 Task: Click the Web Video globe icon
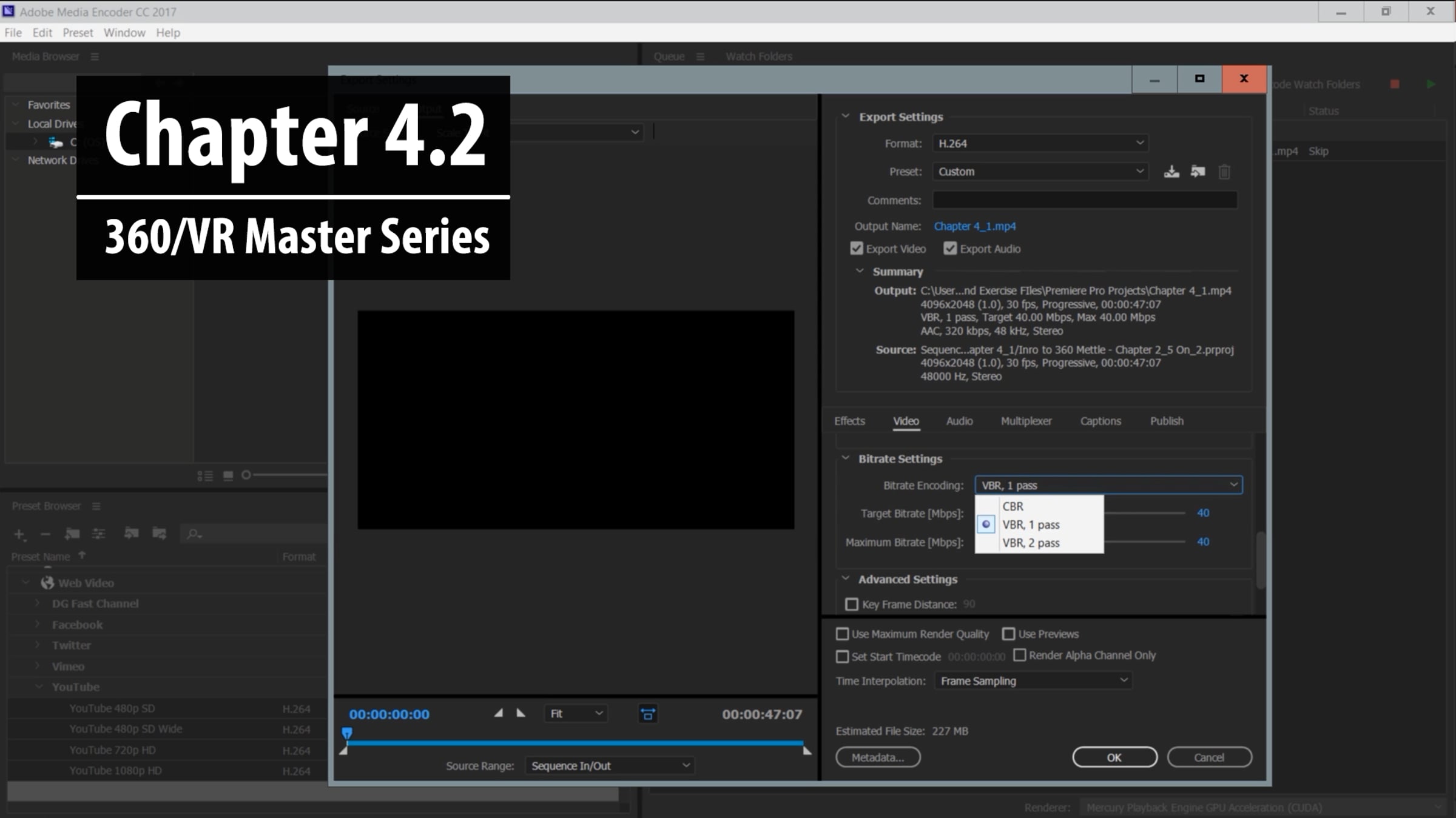47,583
